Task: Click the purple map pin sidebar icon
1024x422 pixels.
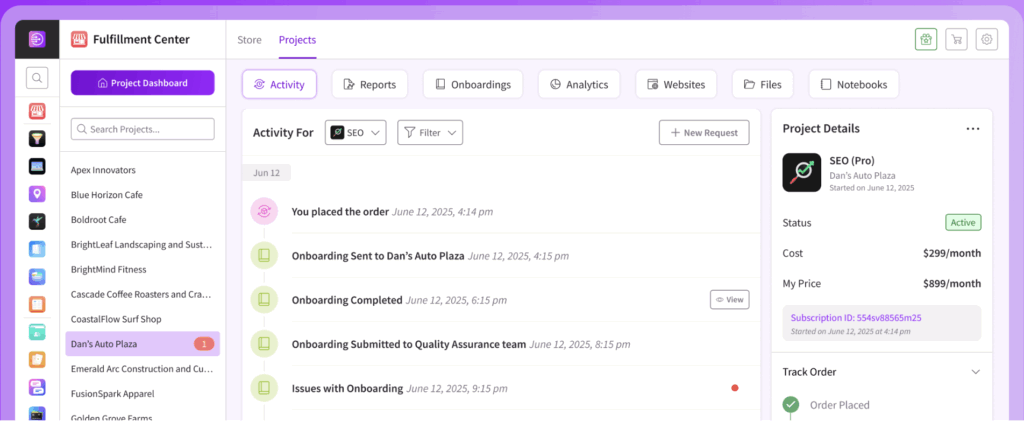Action: pyautogui.click(x=37, y=194)
